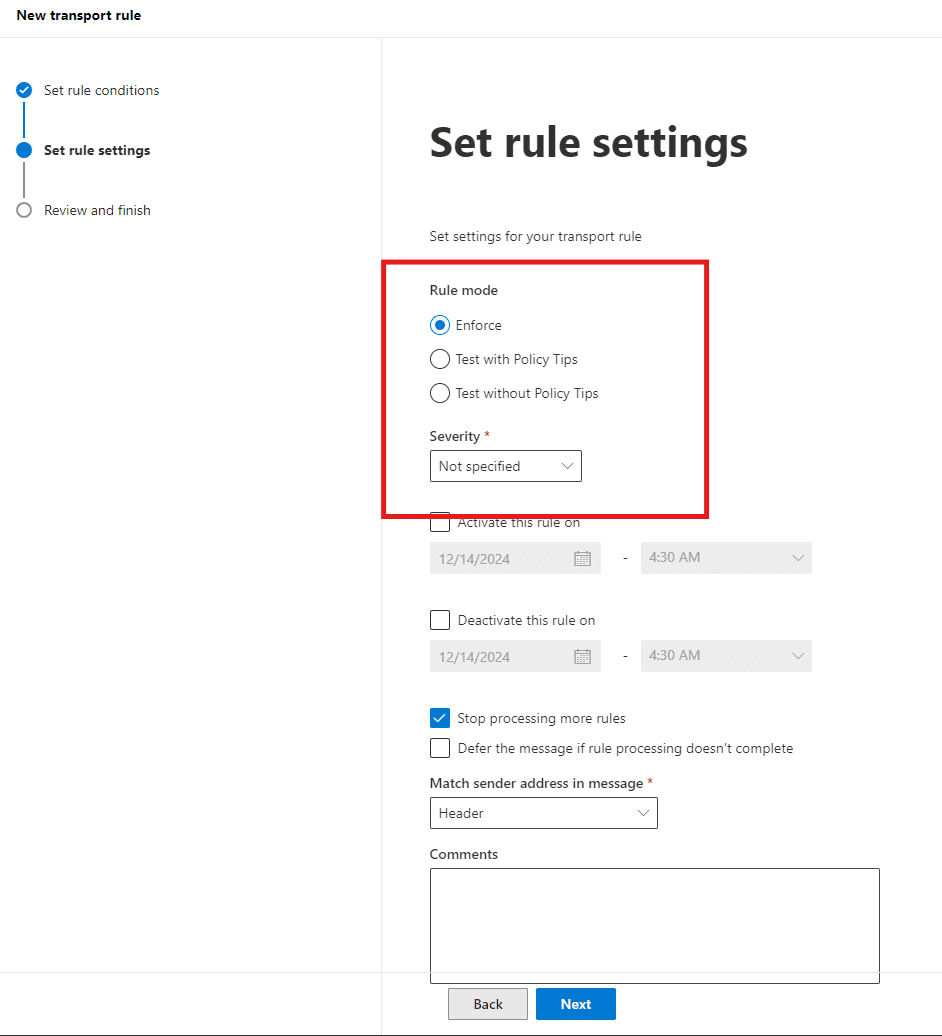Check Defer the message if processing doesn't complete
942x1036 pixels.
[x=439, y=748]
